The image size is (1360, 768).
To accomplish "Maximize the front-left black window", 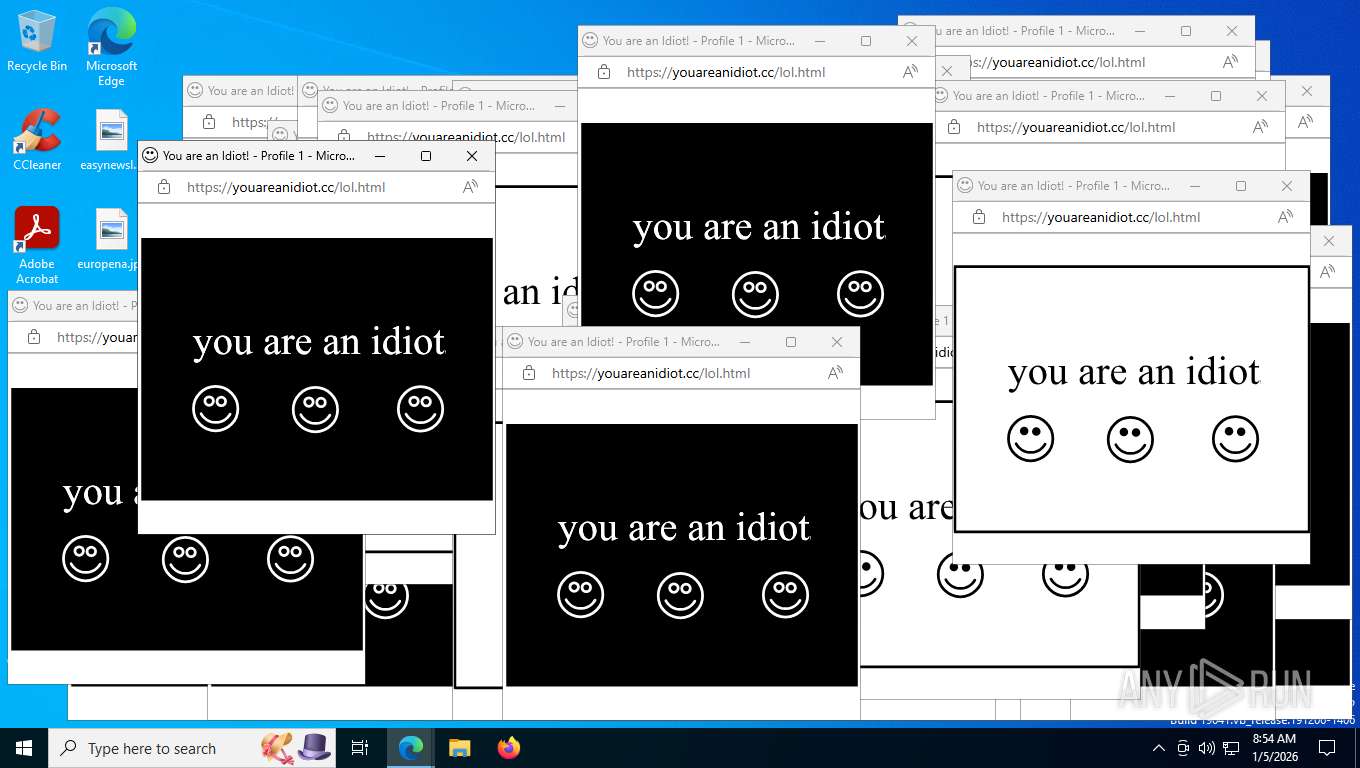I will (x=426, y=156).
